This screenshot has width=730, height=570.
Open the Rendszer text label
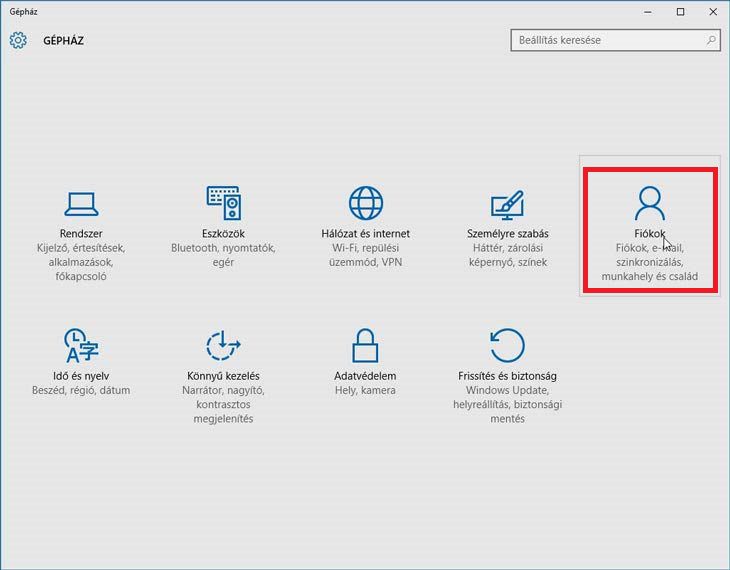(81, 234)
